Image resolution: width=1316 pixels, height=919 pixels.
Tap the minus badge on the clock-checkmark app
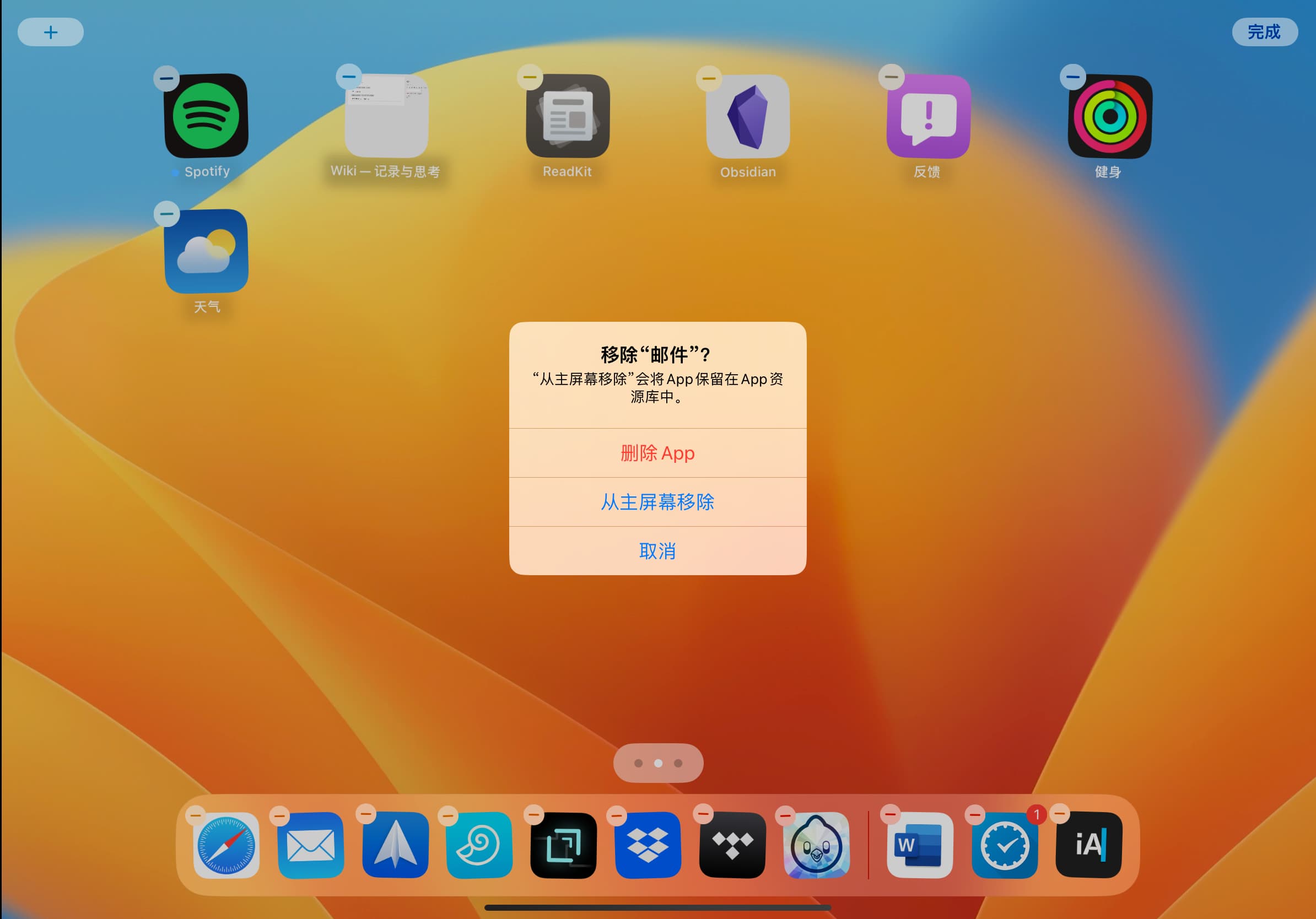click(x=975, y=815)
